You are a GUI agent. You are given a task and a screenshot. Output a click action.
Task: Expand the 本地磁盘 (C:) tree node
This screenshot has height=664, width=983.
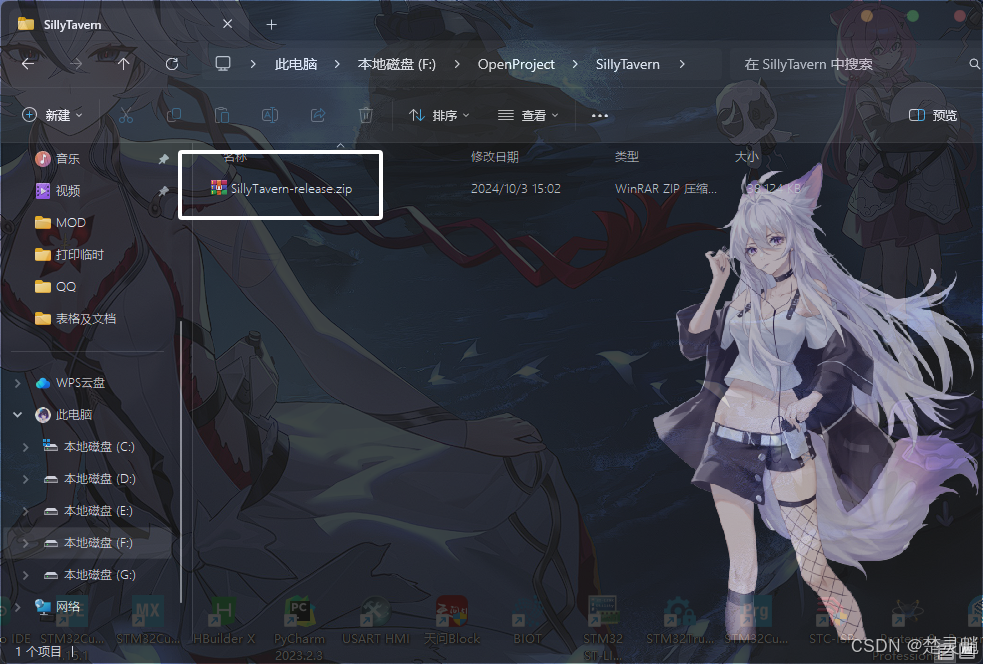pyautogui.click(x=25, y=446)
